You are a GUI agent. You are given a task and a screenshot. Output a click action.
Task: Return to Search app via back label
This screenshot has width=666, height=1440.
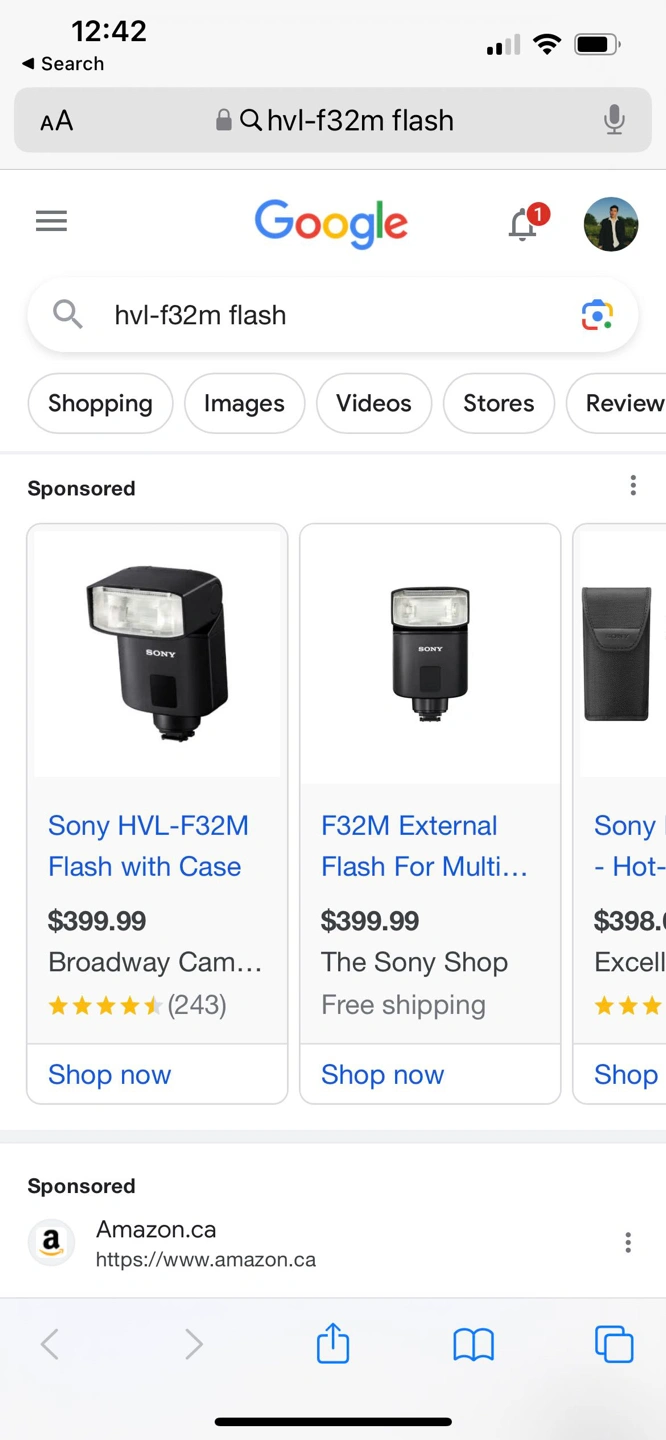(63, 64)
